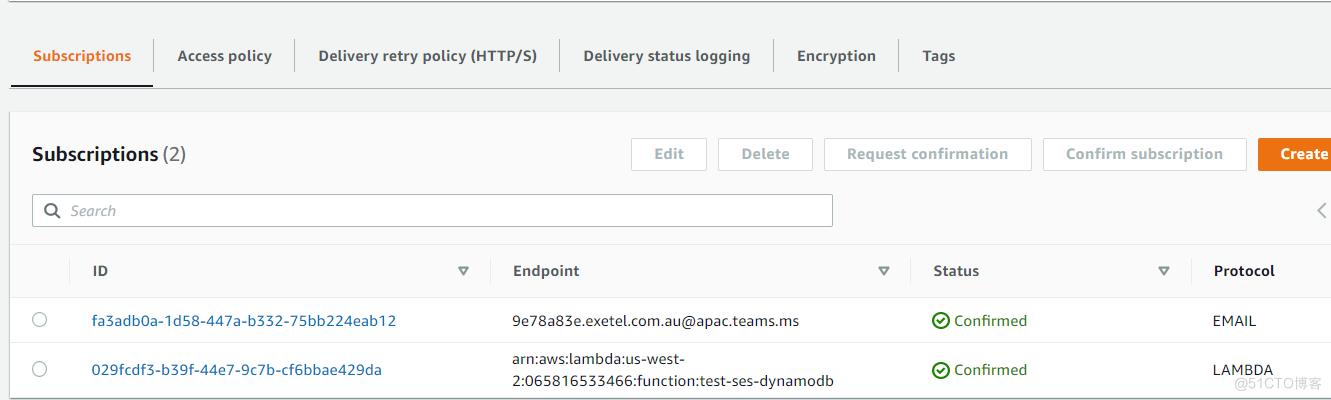Open the Tags tab
1331x400 pixels.
(x=938, y=56)
